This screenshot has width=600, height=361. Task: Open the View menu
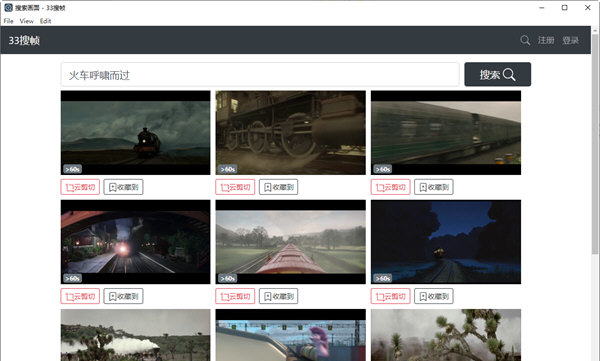pos(26,21)
